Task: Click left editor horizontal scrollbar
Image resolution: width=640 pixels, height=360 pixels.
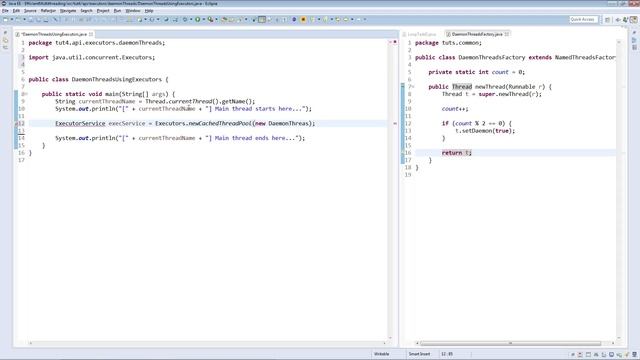Action: pos(207,343)
